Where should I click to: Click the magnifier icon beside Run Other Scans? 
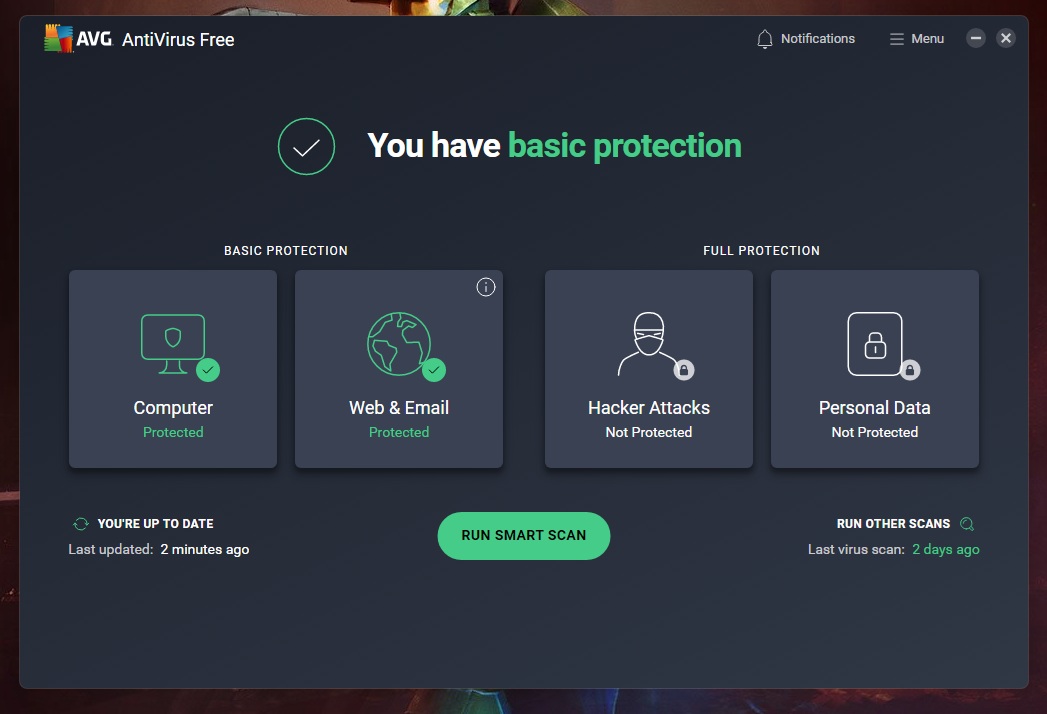pos(966,524)
